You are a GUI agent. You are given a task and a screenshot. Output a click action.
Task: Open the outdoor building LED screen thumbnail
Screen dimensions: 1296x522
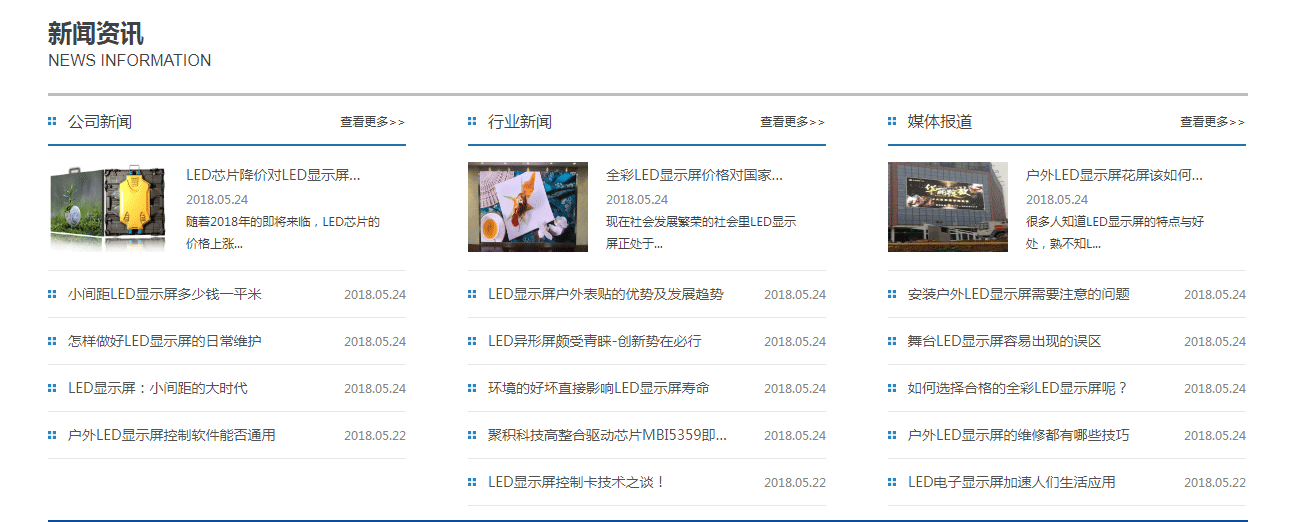click(948, 208)
